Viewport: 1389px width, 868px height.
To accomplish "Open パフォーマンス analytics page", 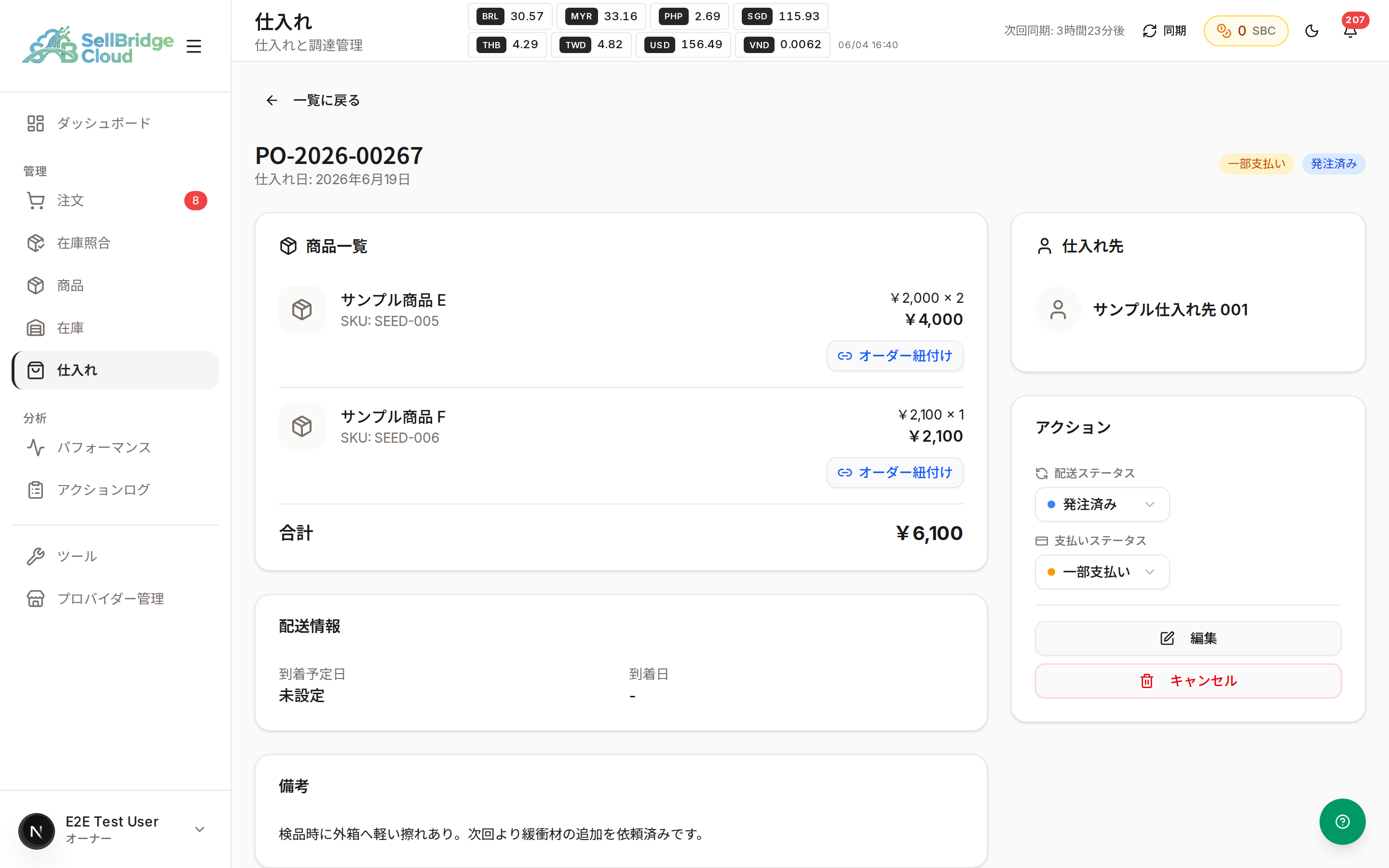I will (x=115, y=447).
